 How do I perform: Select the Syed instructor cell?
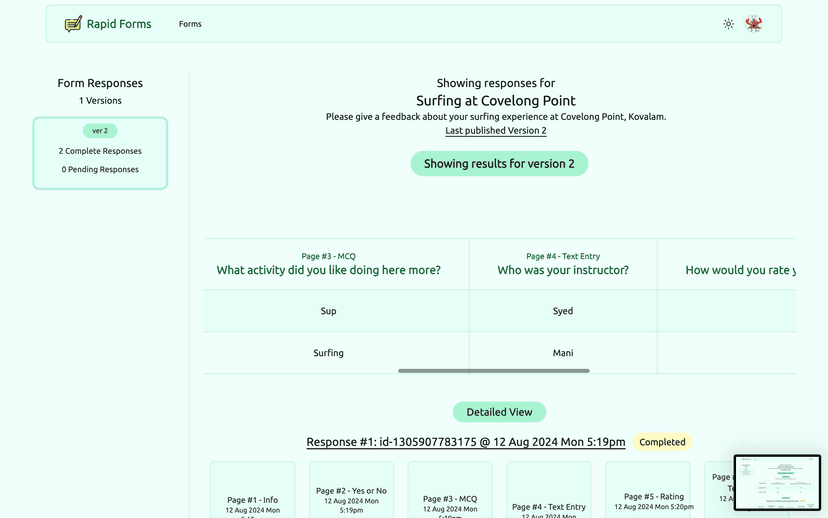click(x=563, y=311)
